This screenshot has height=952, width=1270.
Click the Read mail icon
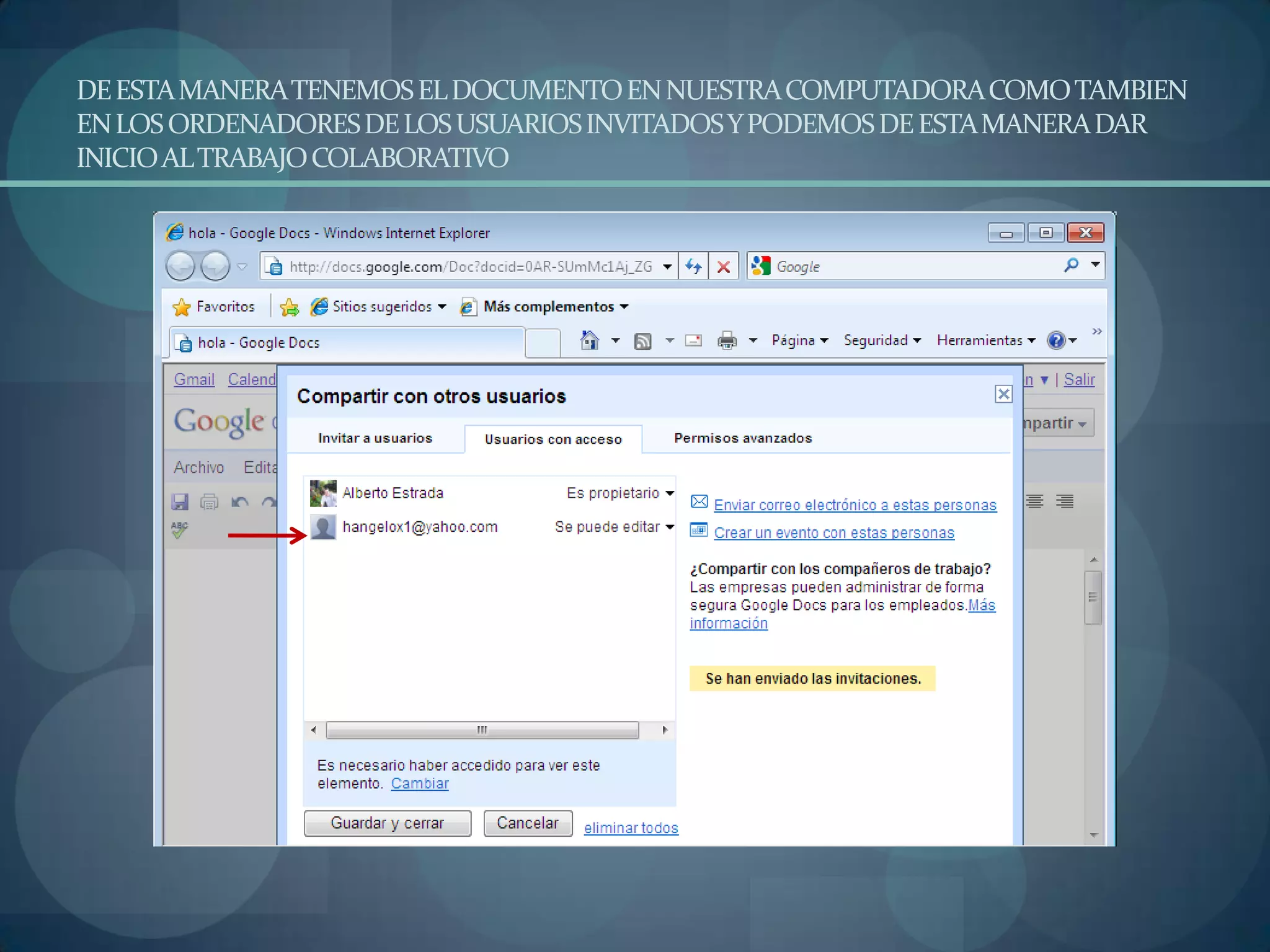(x=693, y=340)
